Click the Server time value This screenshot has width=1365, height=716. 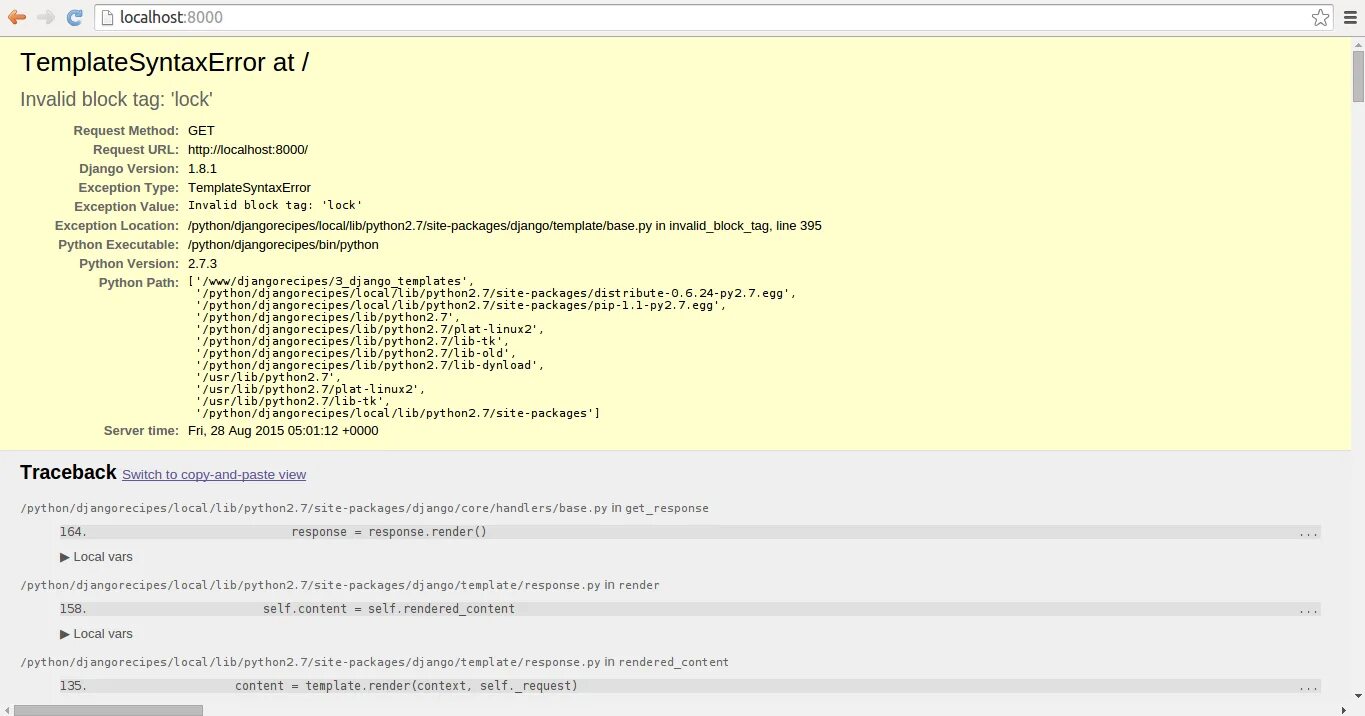point(283,431)
